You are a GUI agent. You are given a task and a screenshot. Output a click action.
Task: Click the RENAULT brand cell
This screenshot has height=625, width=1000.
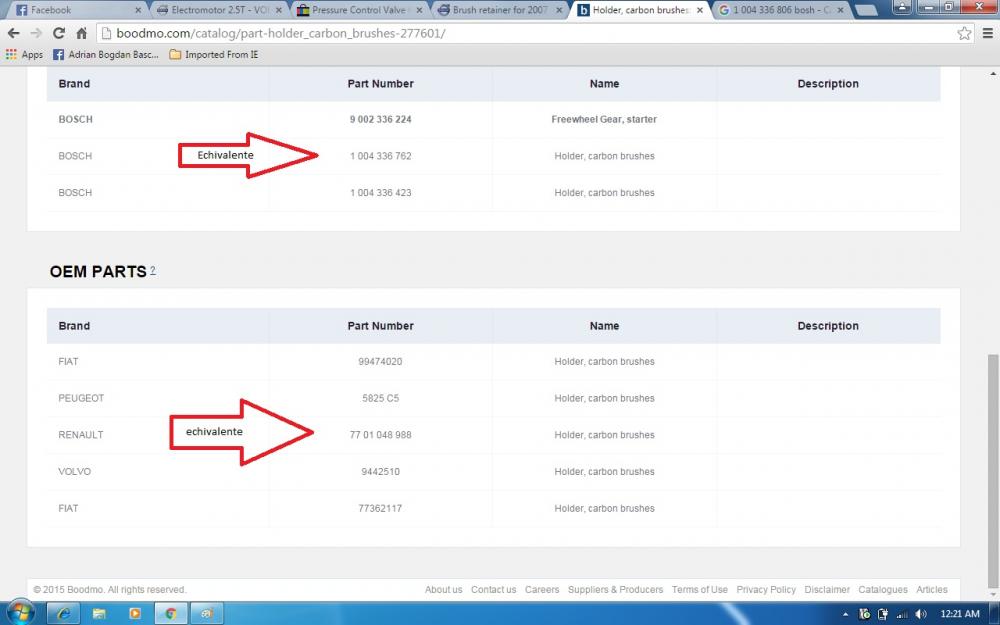pyautogui.click(x=81, y=435)
